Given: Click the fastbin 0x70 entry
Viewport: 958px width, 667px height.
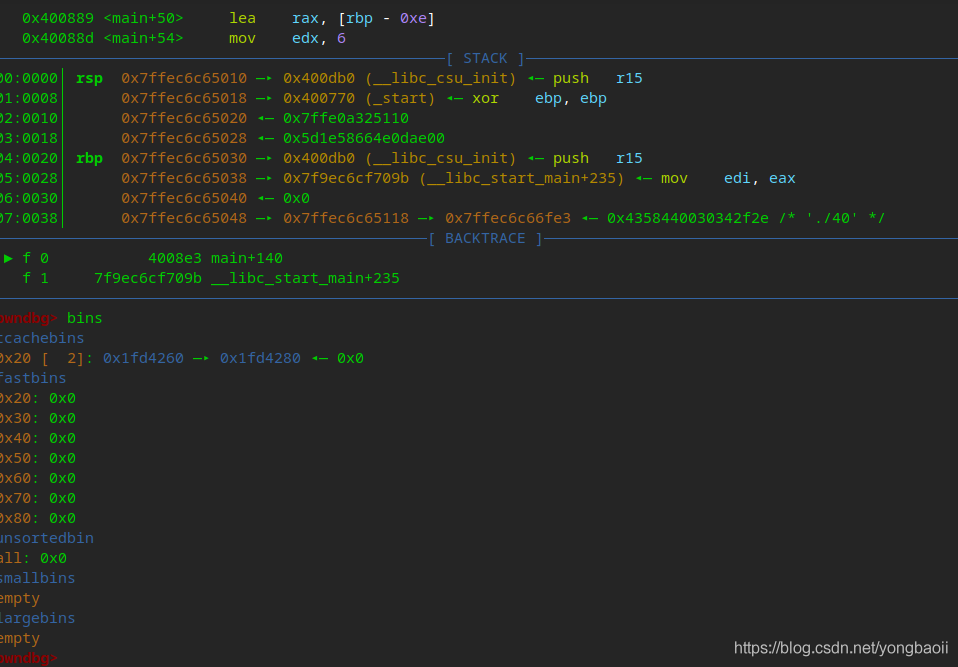Looking at the screenshot, I should 37,498.
